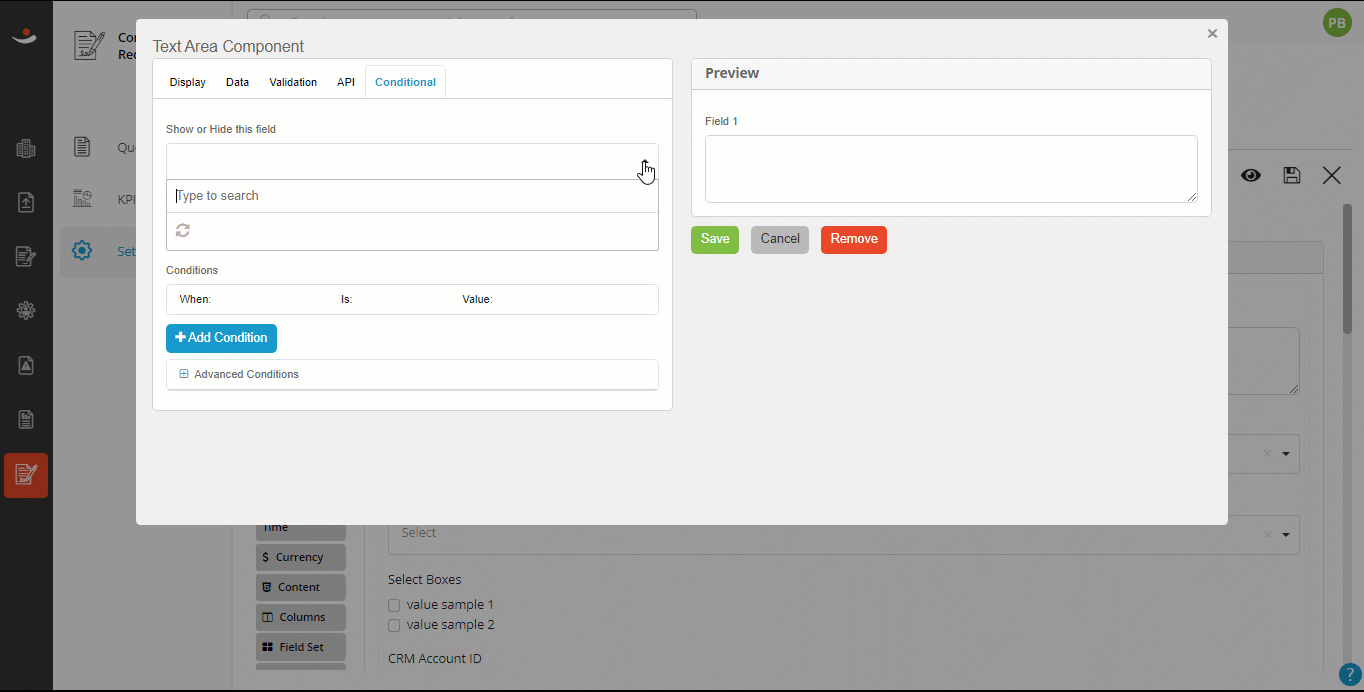The image size is (1364, 692).
Task: Open the image document sidebar icon
Action: [x=26, y=365]
